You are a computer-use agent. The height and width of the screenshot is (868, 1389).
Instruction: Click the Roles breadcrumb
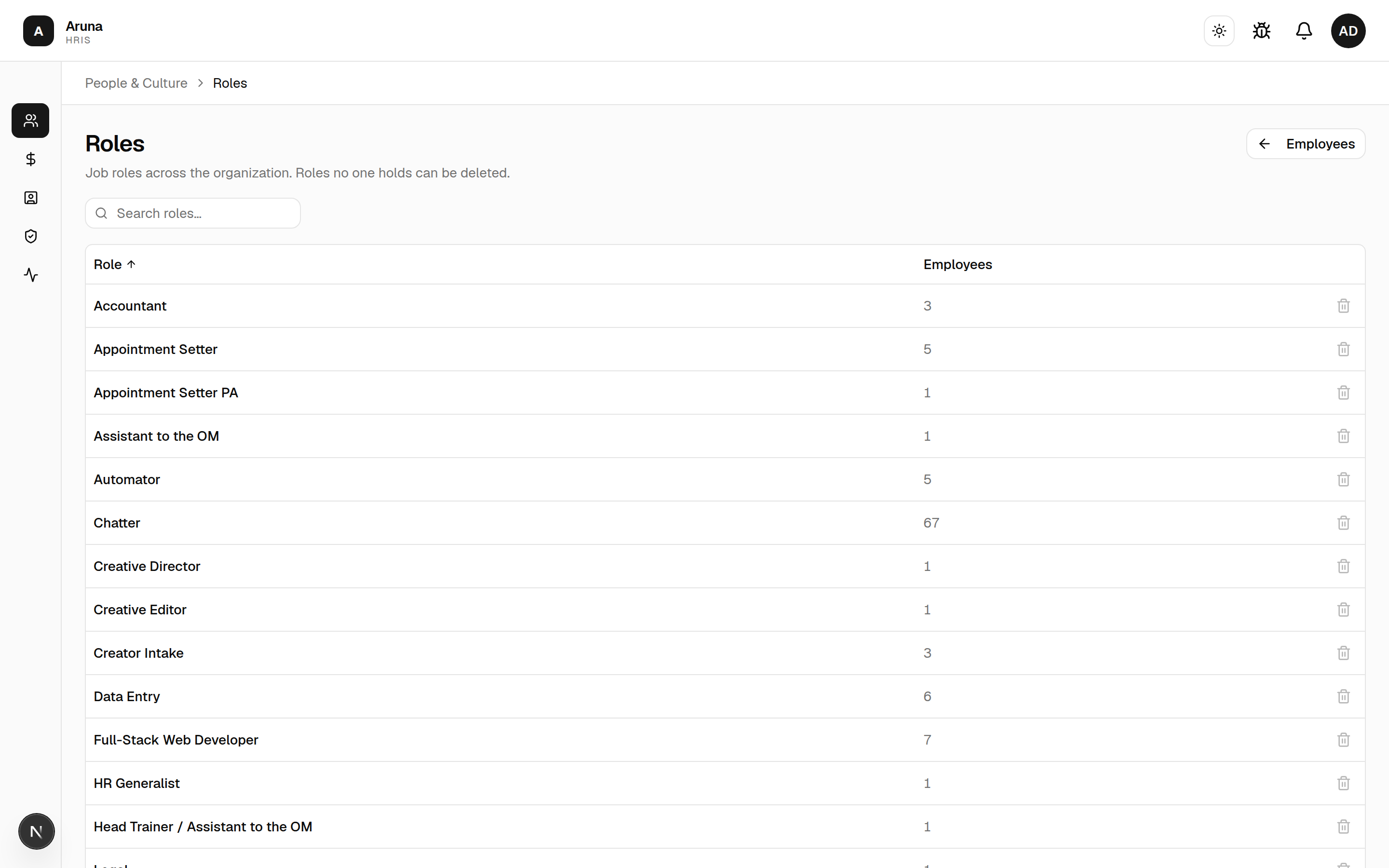(x=230, y=83)
